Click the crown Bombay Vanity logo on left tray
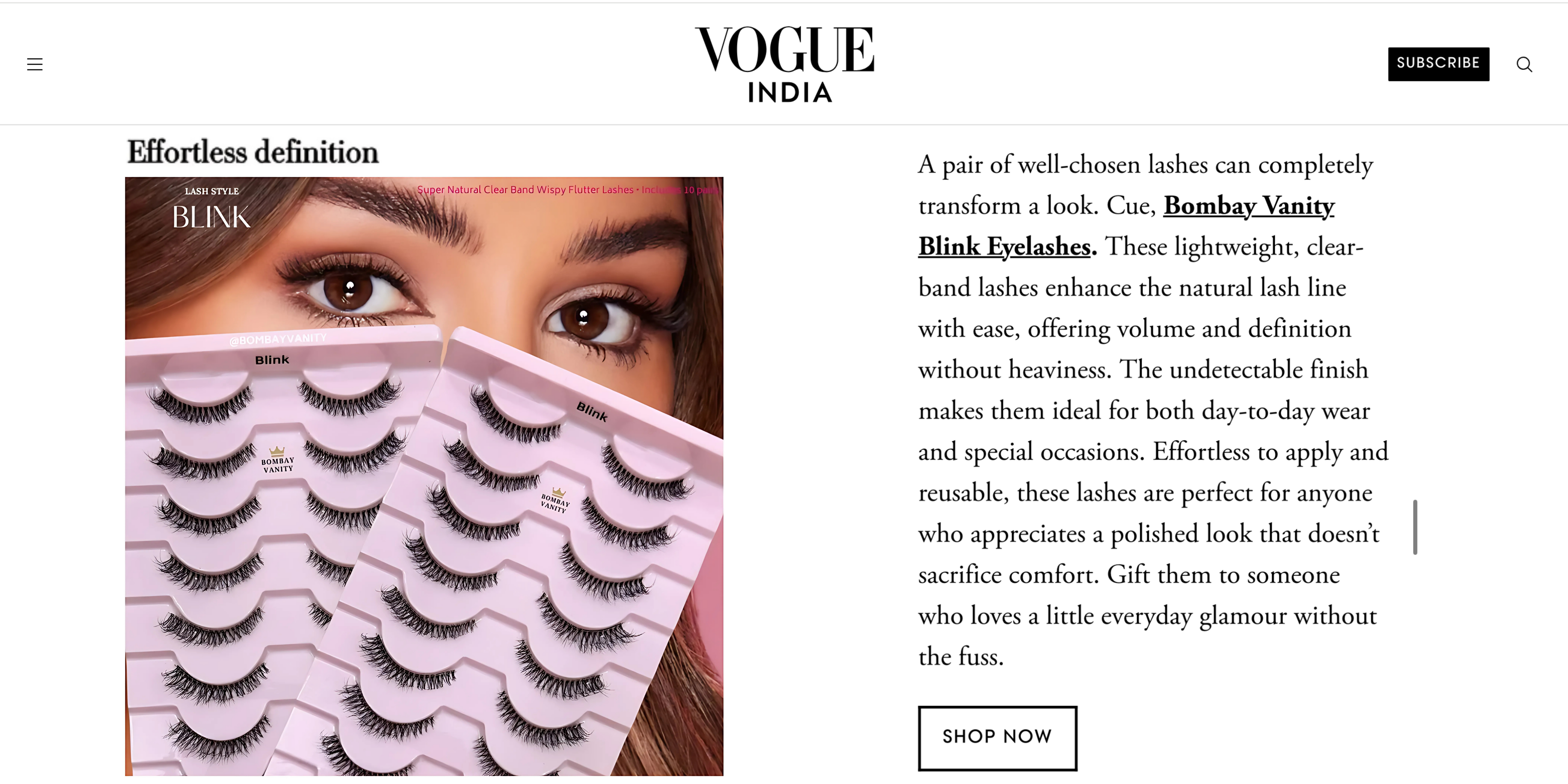Viewport: 1568px width, 784px height. [278, 460]
